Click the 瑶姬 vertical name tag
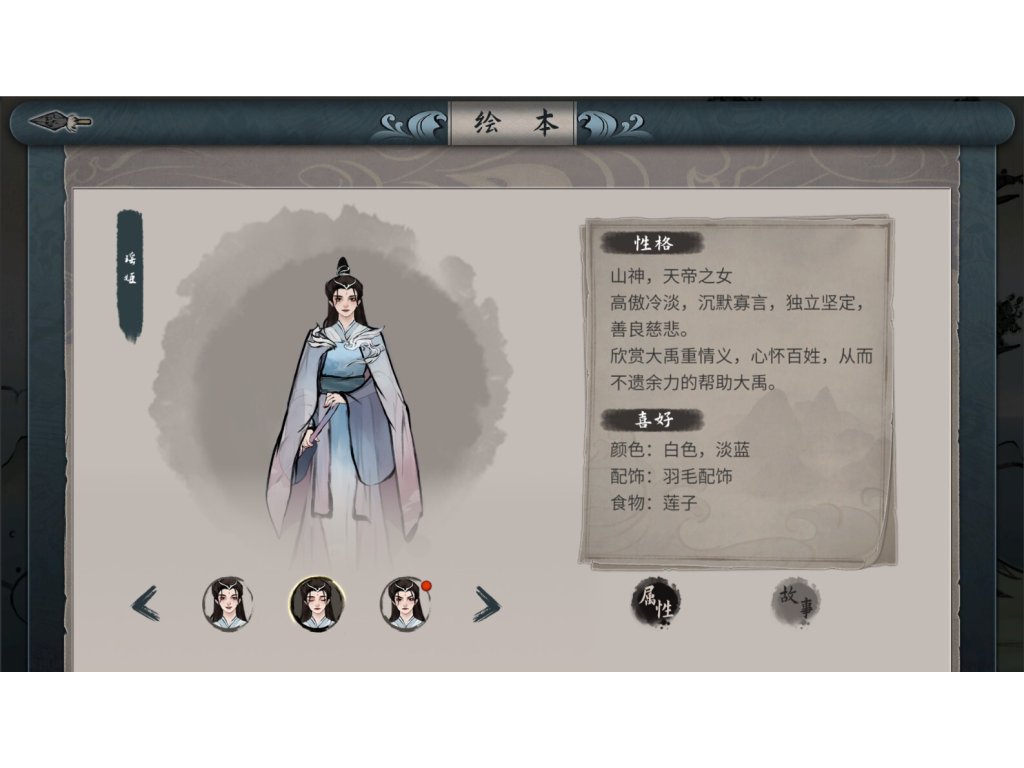This screenshot has height=768, width=1024. coord(130,275)
